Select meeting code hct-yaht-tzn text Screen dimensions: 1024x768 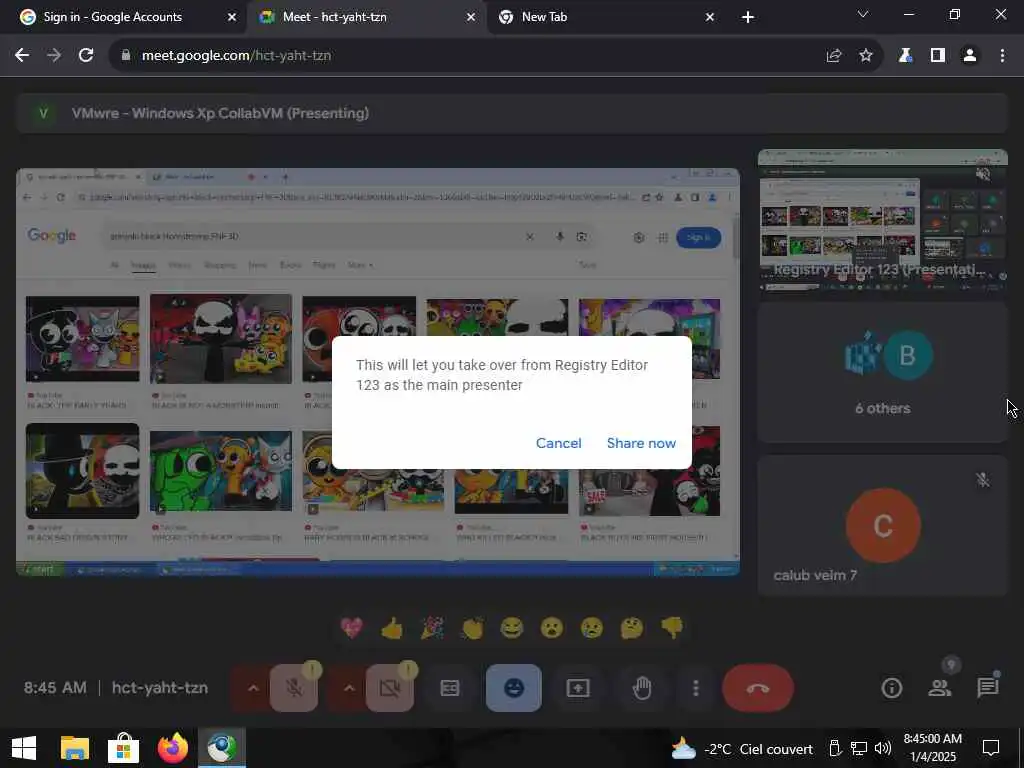click(160, 688)
